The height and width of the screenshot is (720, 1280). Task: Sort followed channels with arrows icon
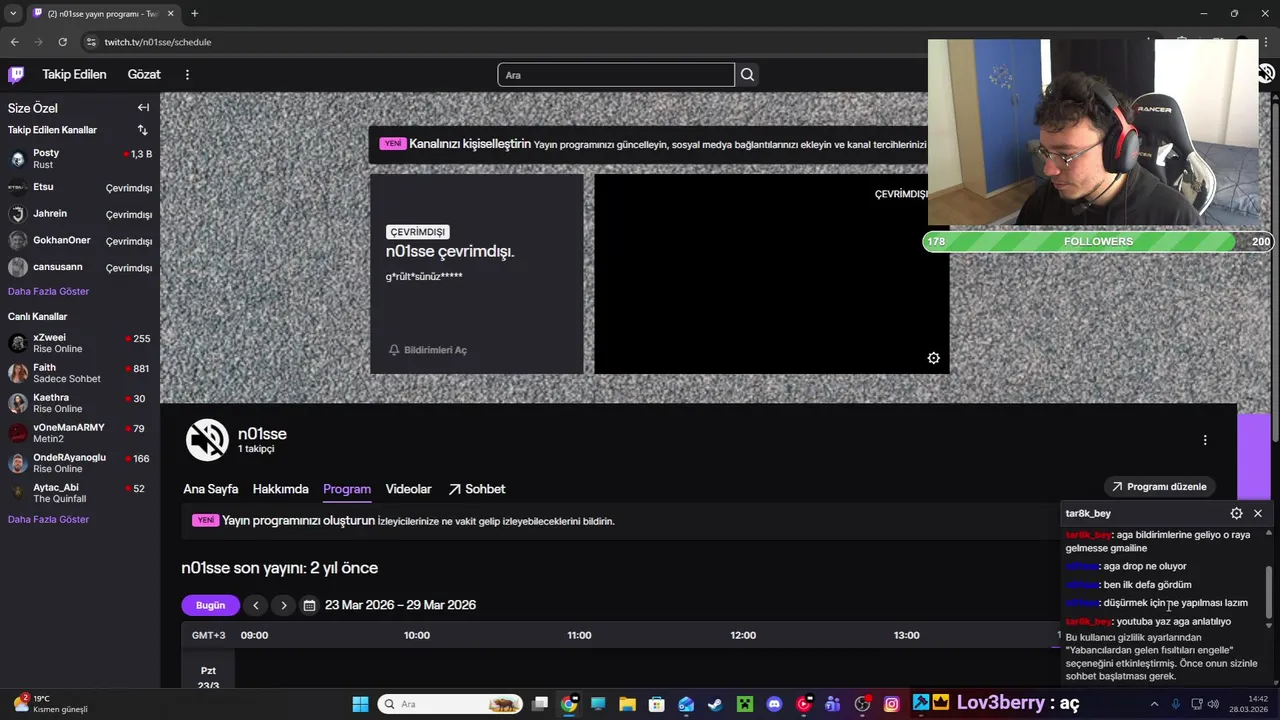click(x=142, y=130)
